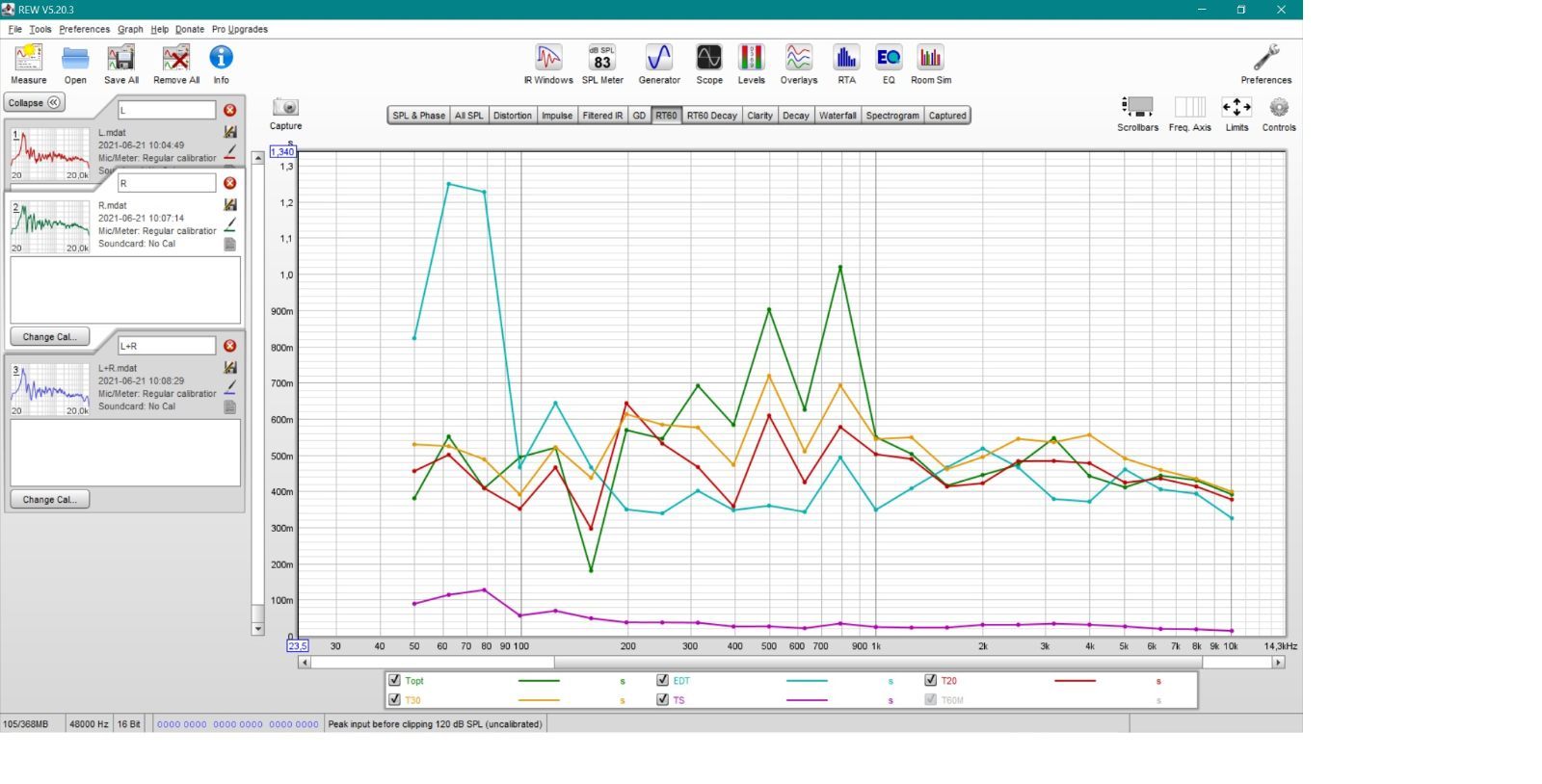Open the Donate menu item
The width and height of the screenshot is (1542, 784).
coord(190,29)
